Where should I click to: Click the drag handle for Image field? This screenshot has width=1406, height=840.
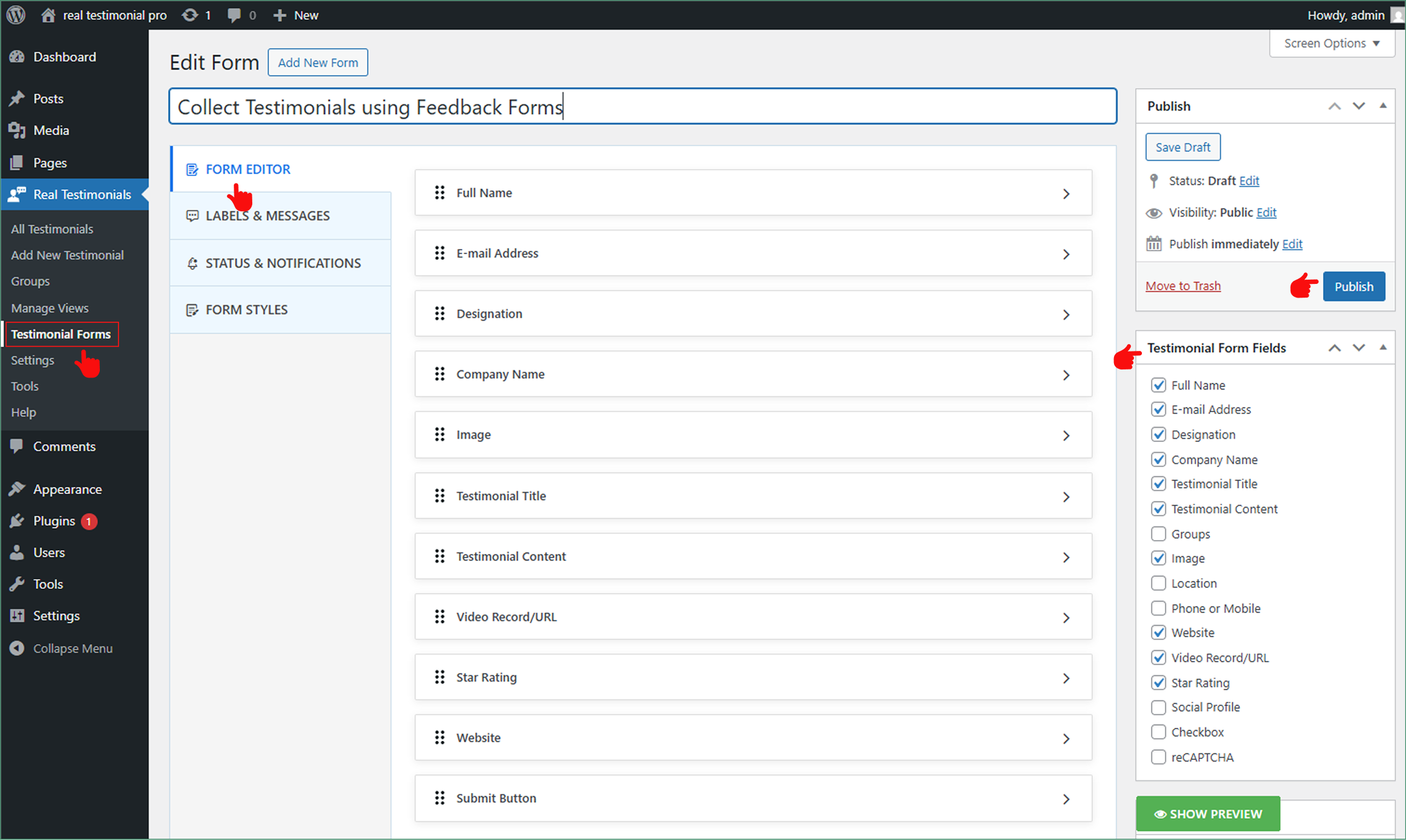(440, 435)
